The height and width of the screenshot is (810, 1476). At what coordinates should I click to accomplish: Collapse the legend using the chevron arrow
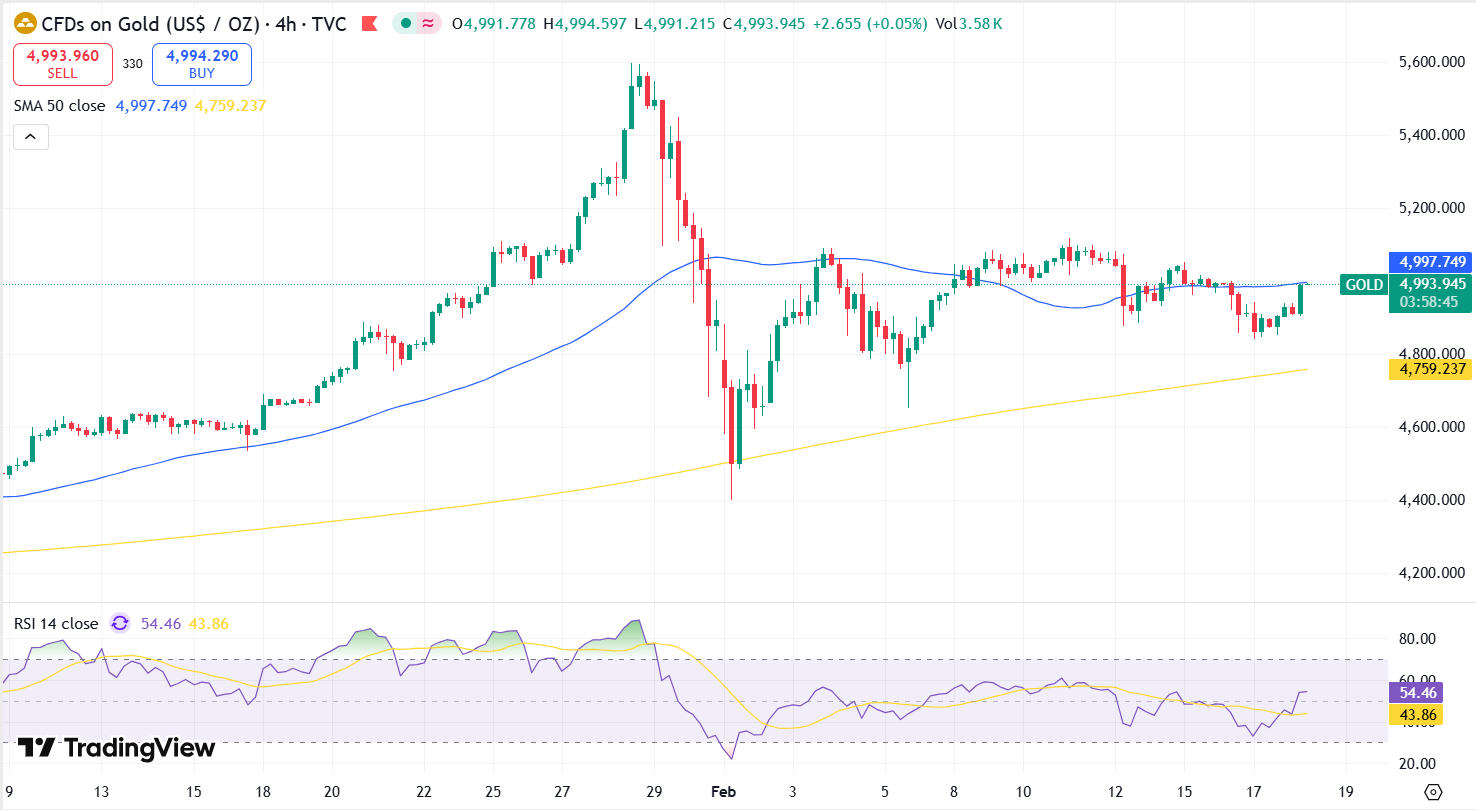point(30,136)
